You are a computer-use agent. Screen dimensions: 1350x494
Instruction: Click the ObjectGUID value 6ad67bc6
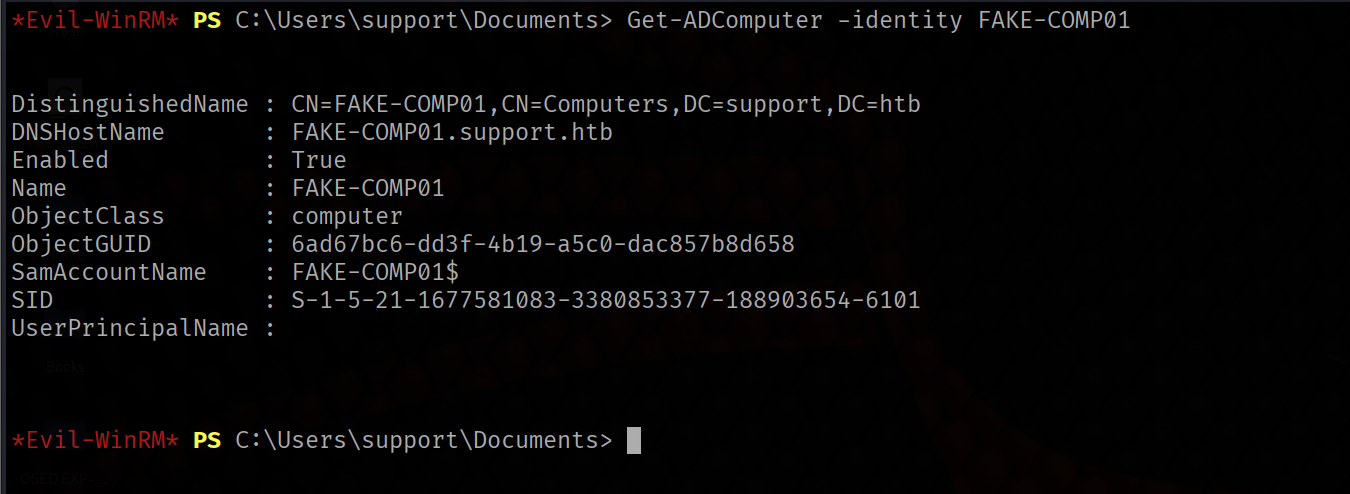543,244
